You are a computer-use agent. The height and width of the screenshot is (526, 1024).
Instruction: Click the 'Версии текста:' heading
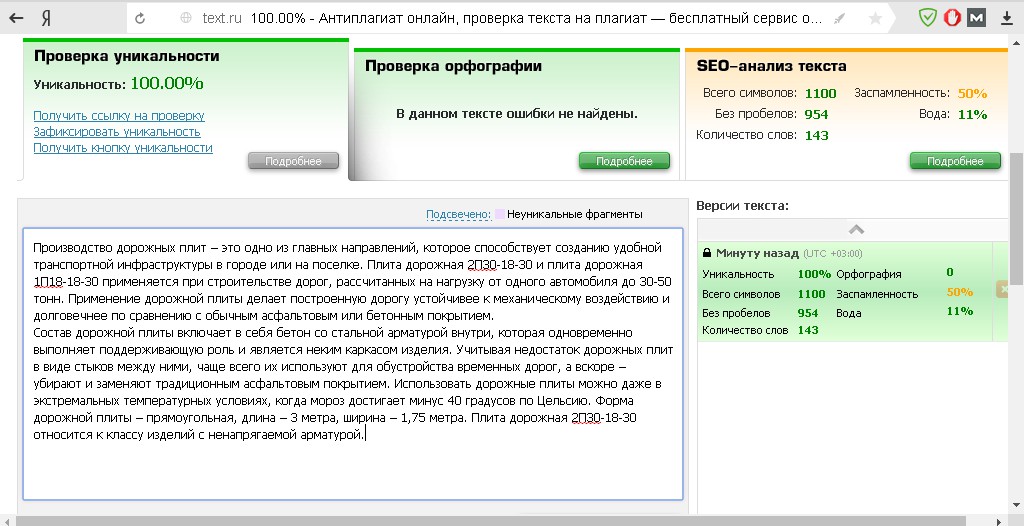[743, 206]
